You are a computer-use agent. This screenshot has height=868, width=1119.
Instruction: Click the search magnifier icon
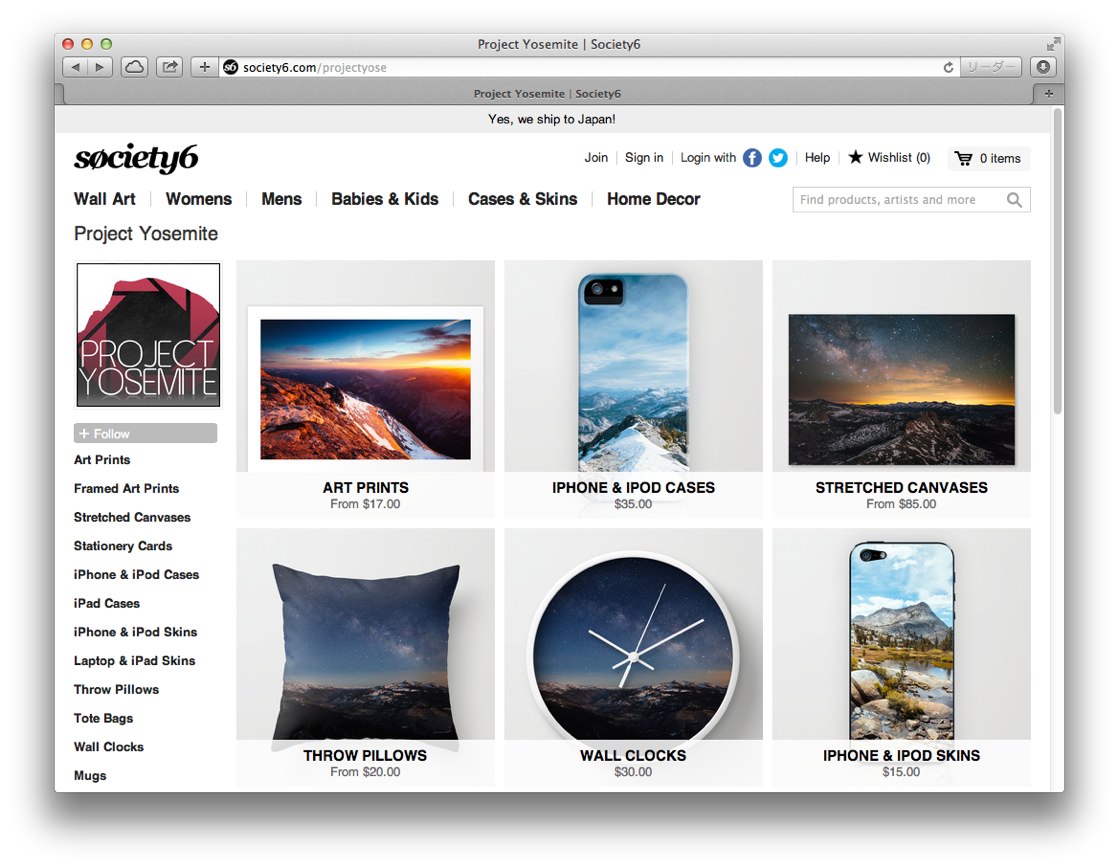(1014, 200)
